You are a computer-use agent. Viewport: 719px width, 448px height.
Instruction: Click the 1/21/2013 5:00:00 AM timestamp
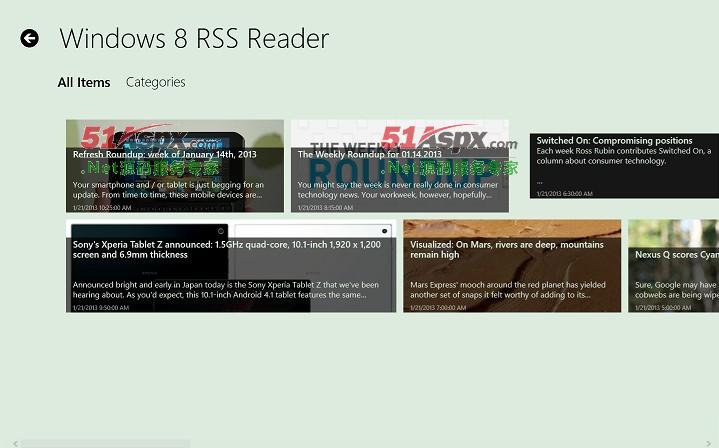click(663, 308)
